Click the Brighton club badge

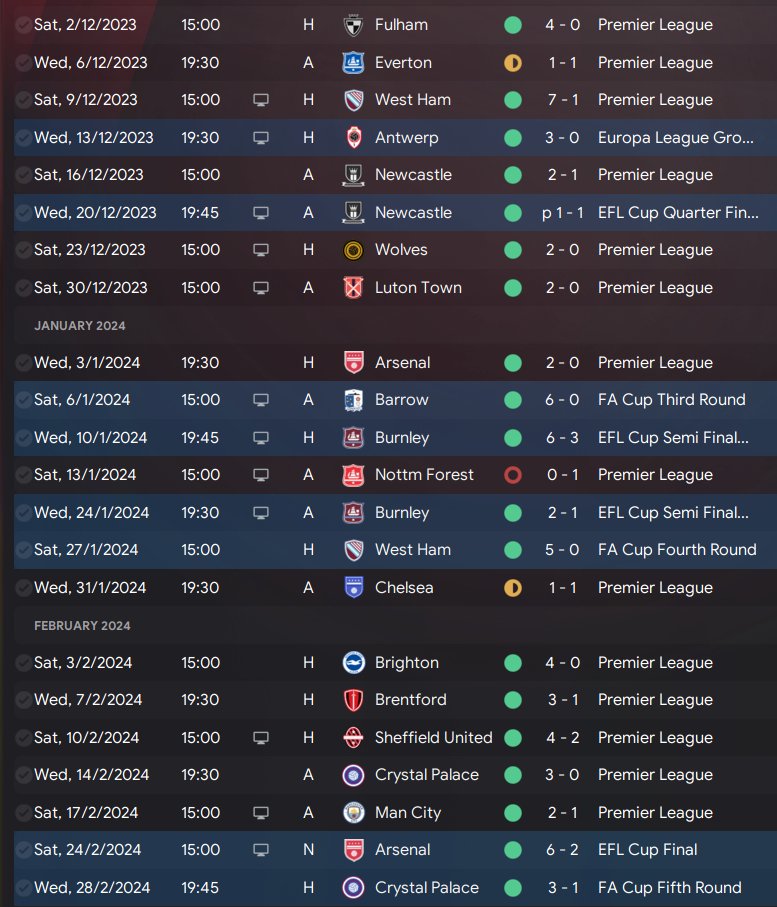(353, 663)
